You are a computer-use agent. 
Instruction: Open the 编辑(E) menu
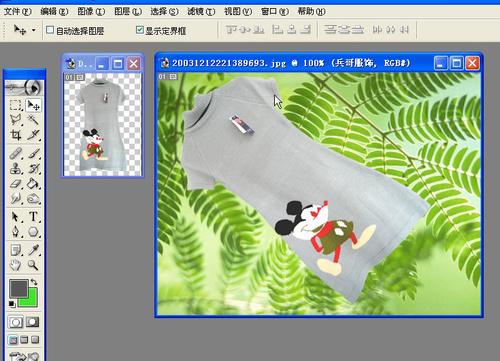[x=54, y=12]
